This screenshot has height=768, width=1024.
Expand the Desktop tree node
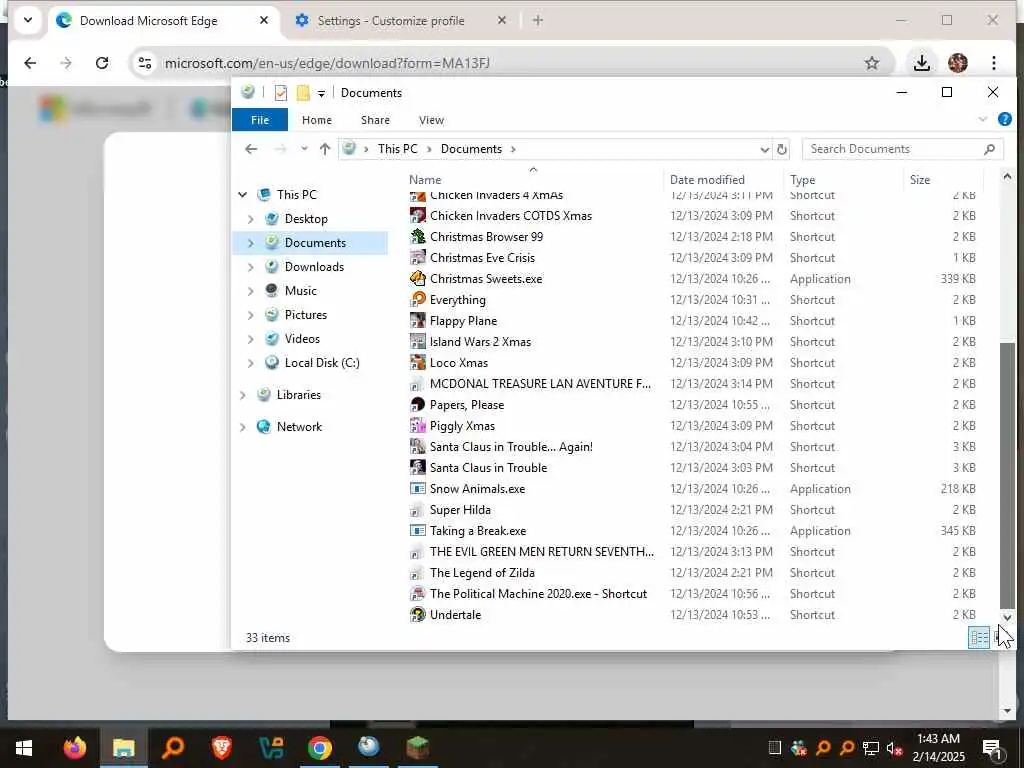tap(251, 219)
